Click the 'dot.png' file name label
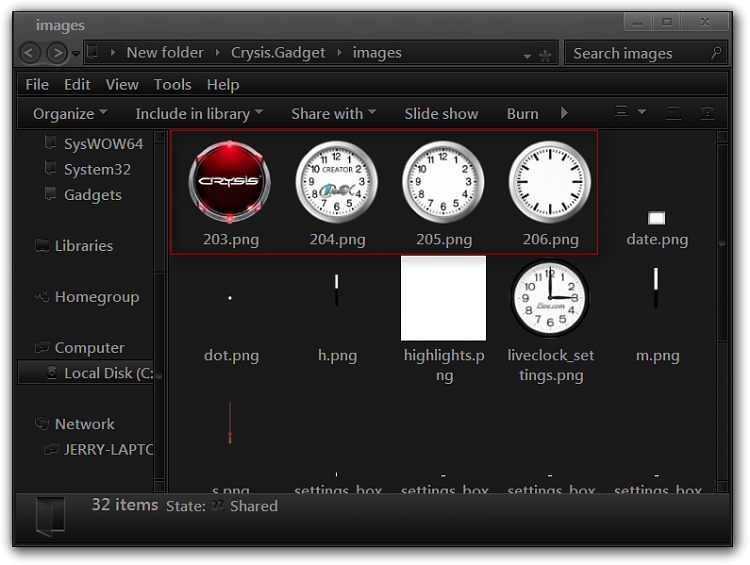The image size is (750, 565). (x=232, y=356)
